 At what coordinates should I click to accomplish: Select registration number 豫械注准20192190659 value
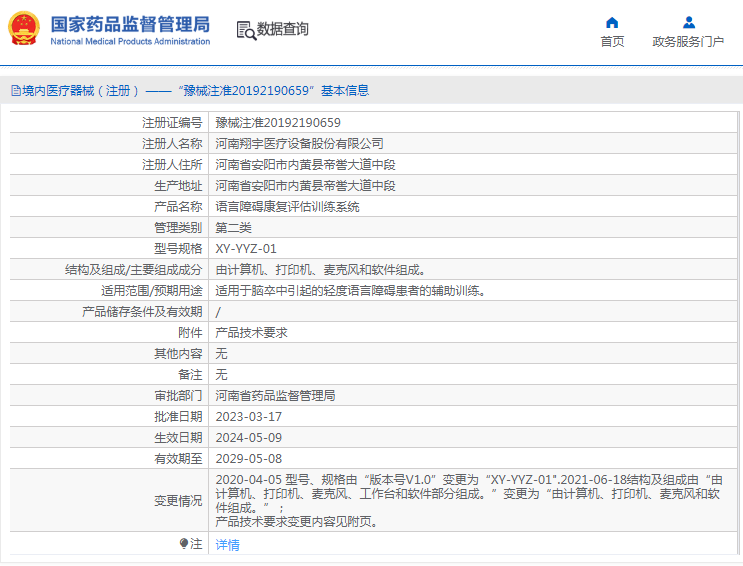pos(278,123)
